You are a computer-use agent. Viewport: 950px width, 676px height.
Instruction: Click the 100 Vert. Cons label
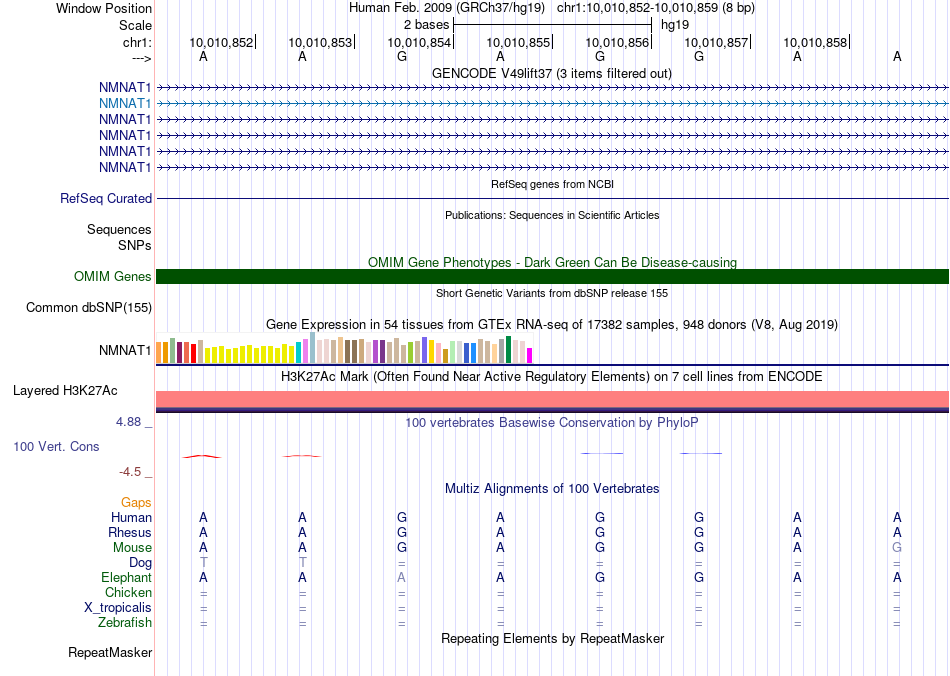click(x=56, y=447)
